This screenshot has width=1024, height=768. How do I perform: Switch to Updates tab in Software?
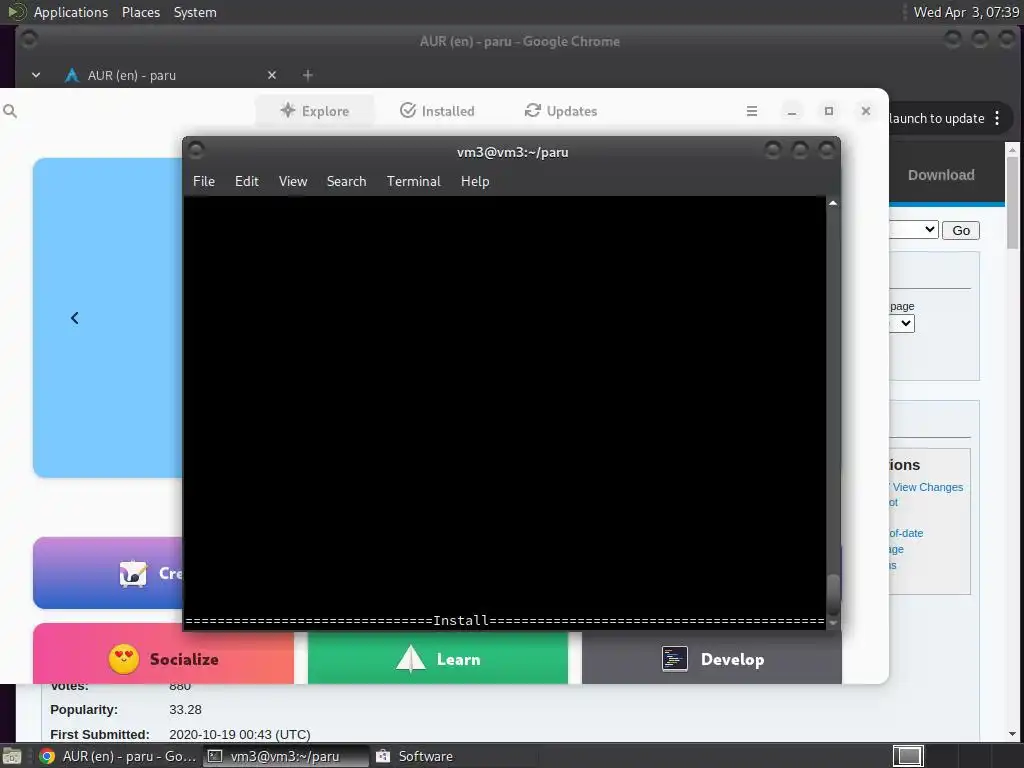tap(561, 111)
